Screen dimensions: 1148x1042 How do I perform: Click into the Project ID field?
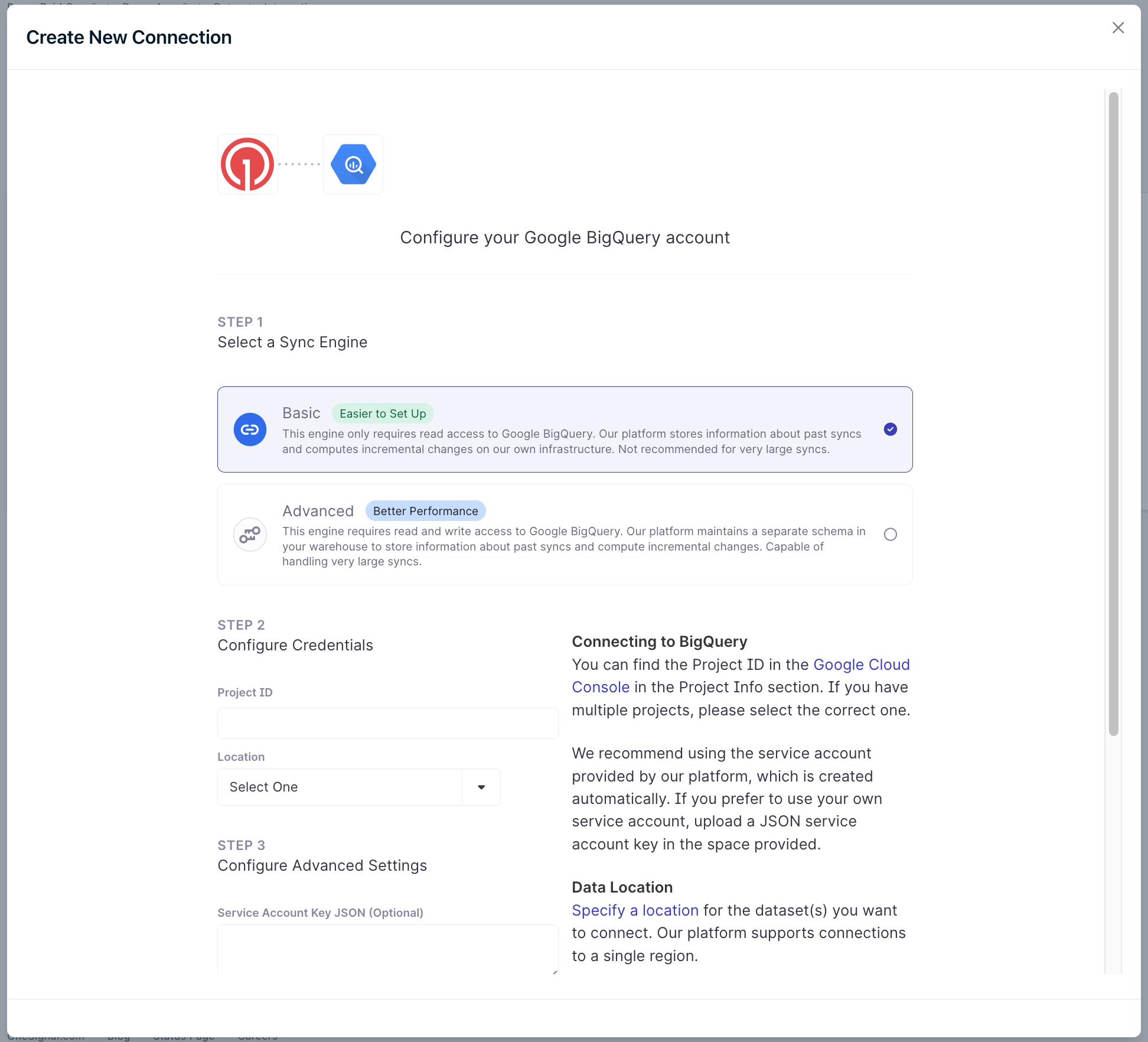387,723
